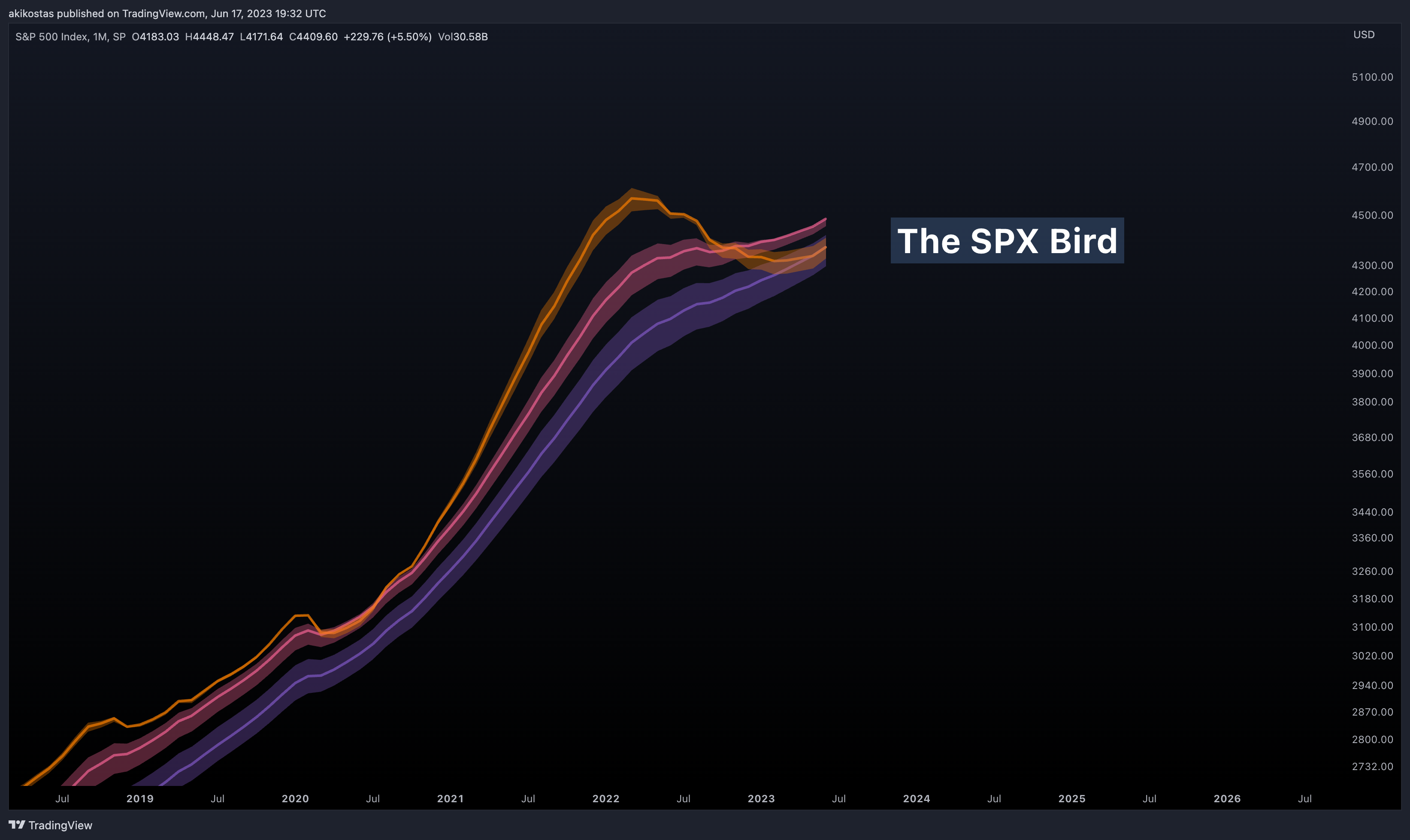Click the 3560.00 price axis label

(x=1372, y=474)
